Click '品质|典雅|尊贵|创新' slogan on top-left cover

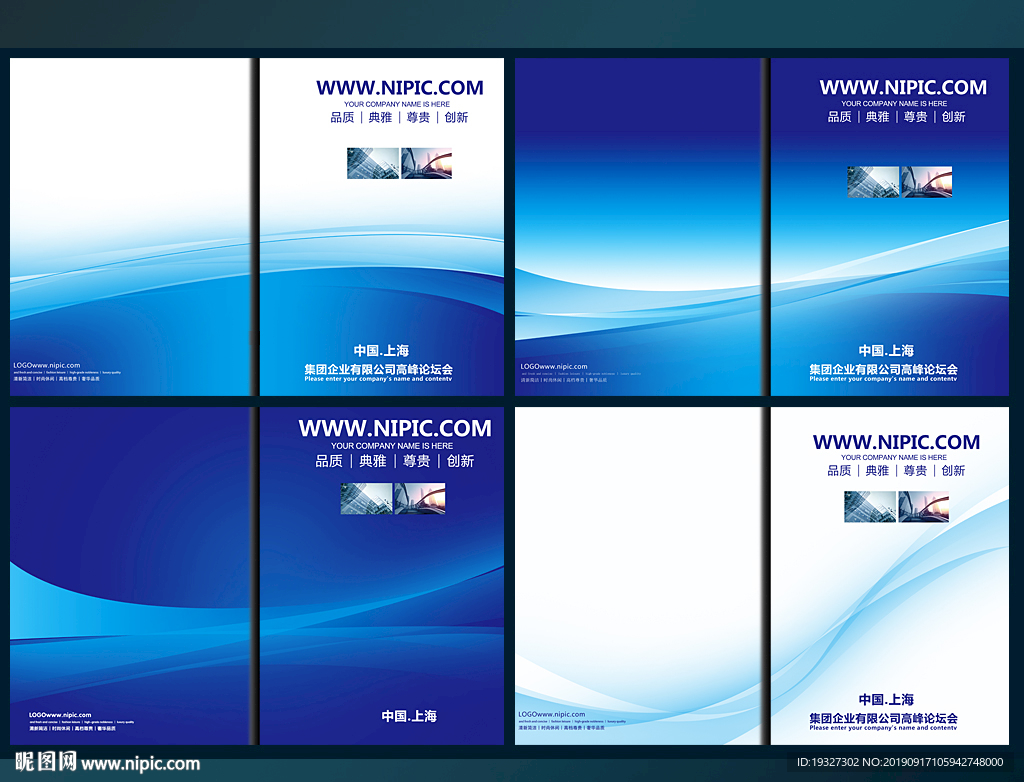[x=399, y=118]
